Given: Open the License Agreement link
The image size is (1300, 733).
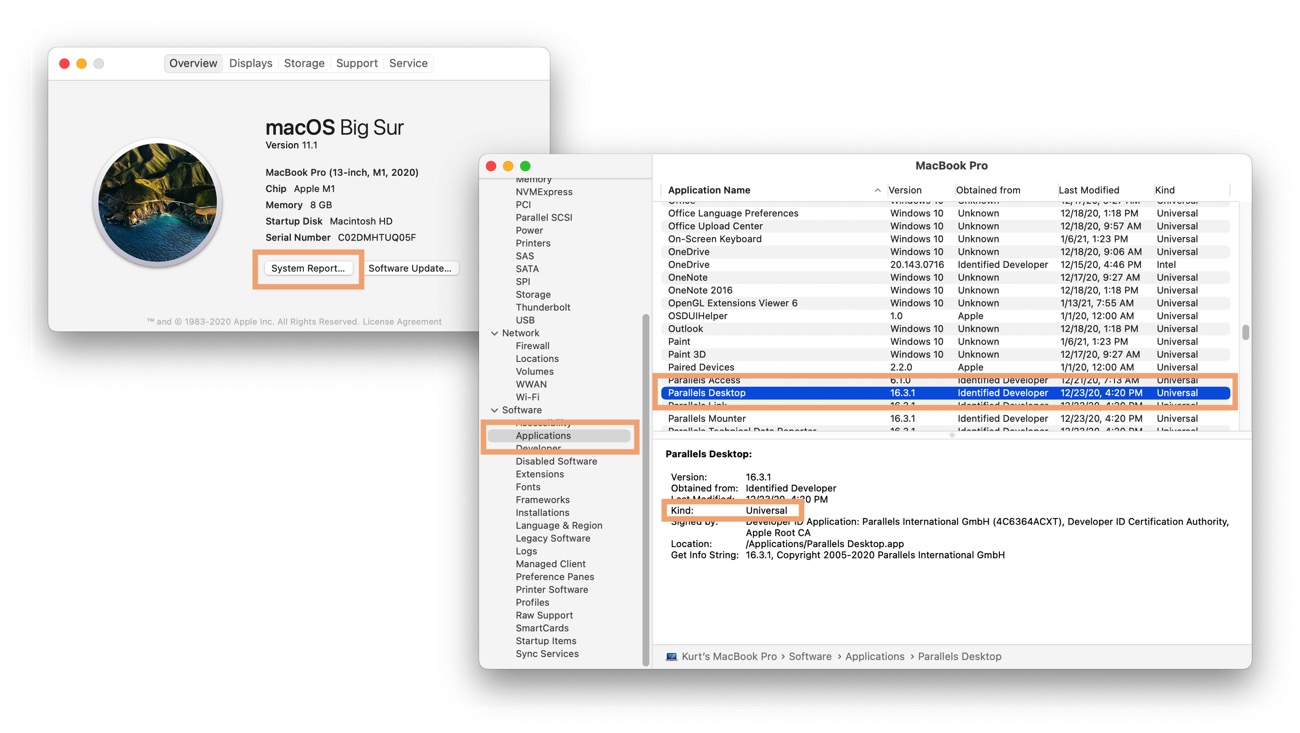Looking at the screenshot, I should point(402,322).
